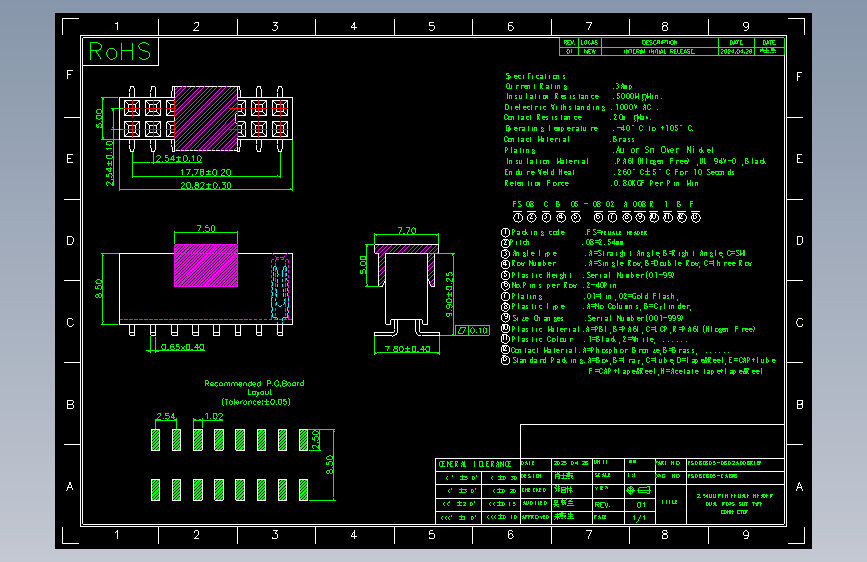Select the part number coding string
The image size is (867, 562).
603,204
